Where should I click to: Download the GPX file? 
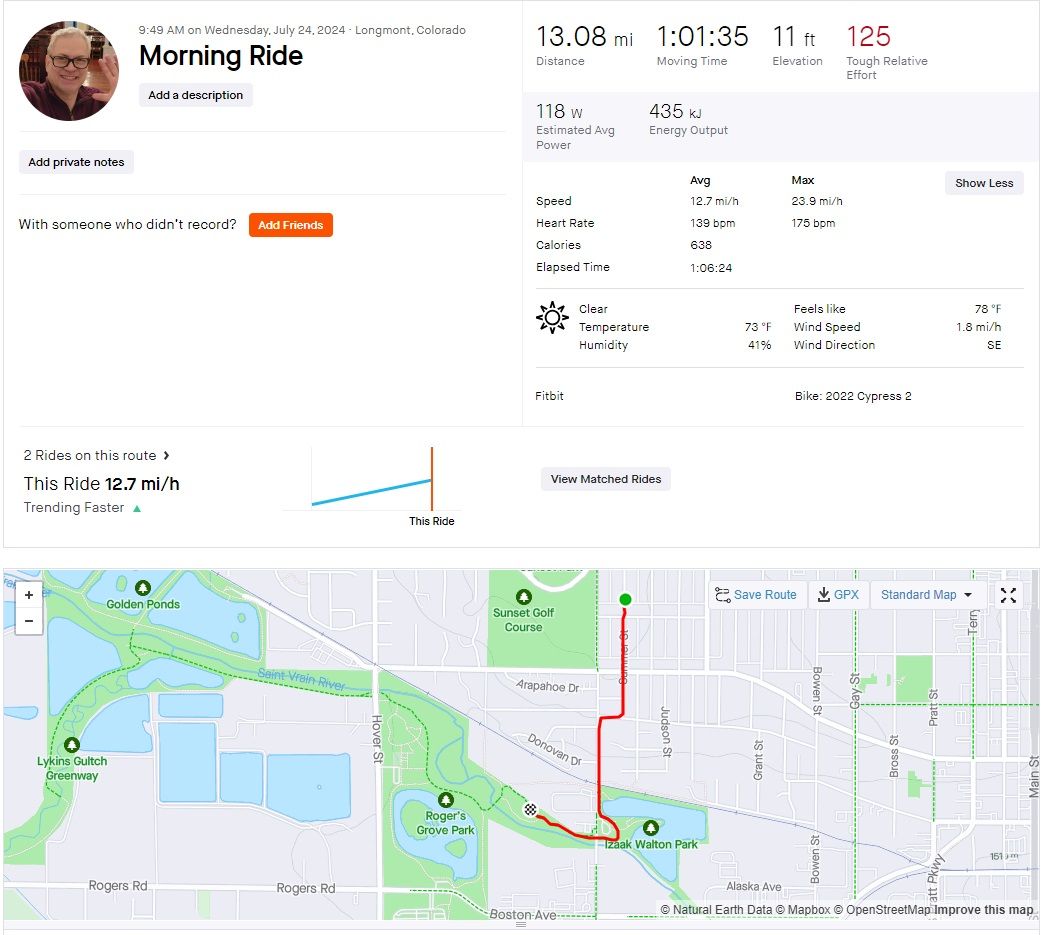(x=838, y=595)
